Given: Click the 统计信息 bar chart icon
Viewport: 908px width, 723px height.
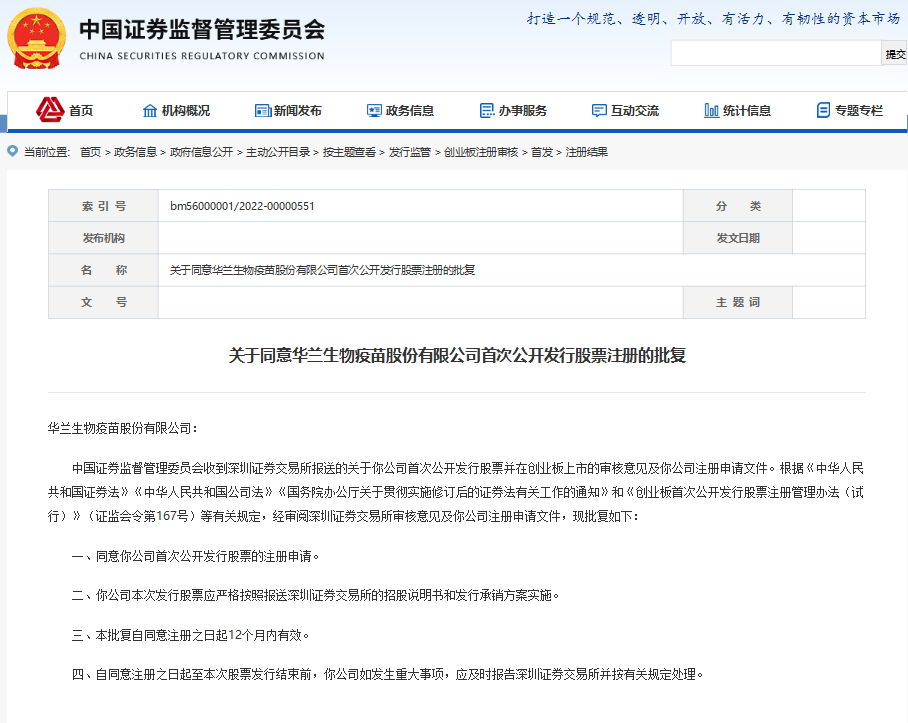Looking at the screenshot, I should pos(711,110).
